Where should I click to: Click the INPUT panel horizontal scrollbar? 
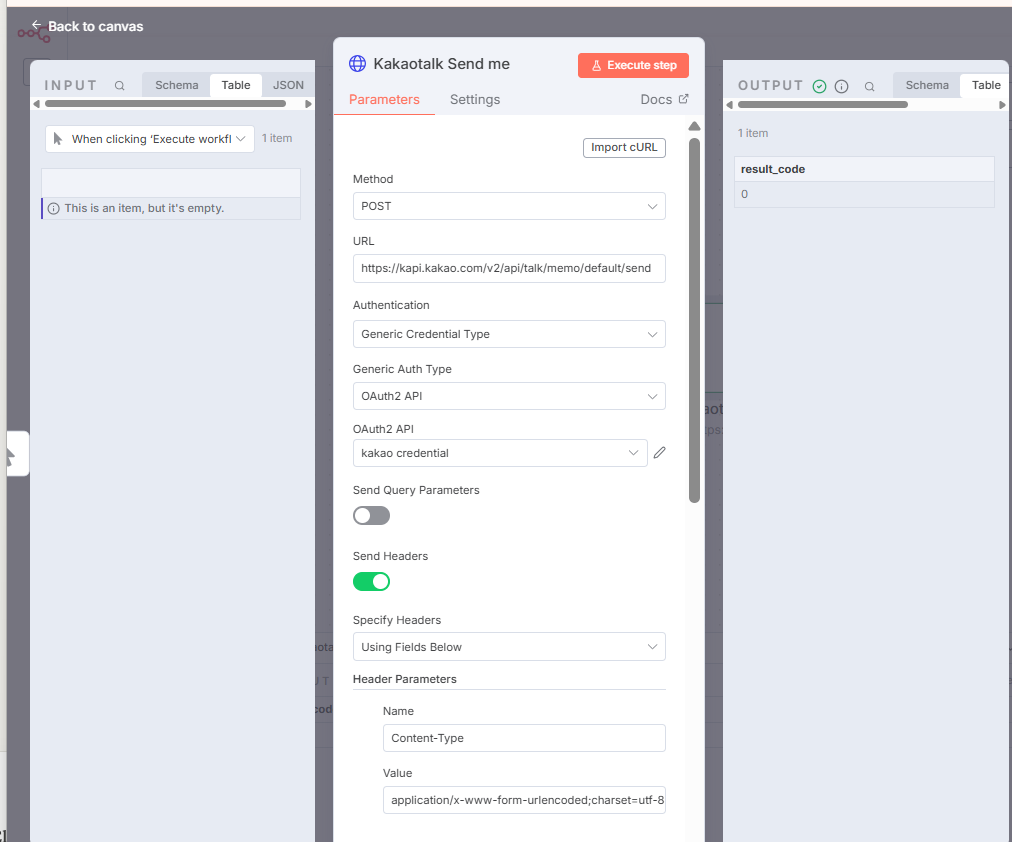(165, 103)
